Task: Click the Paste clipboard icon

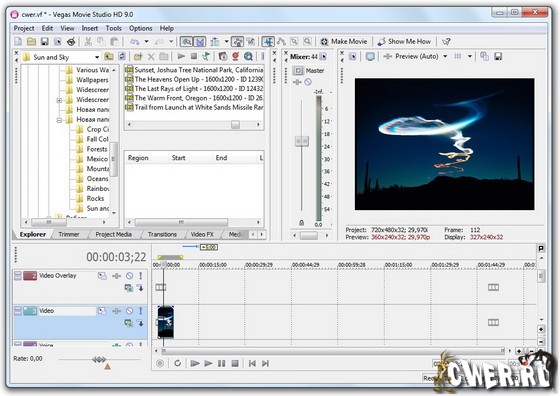Action: [114, 42]
